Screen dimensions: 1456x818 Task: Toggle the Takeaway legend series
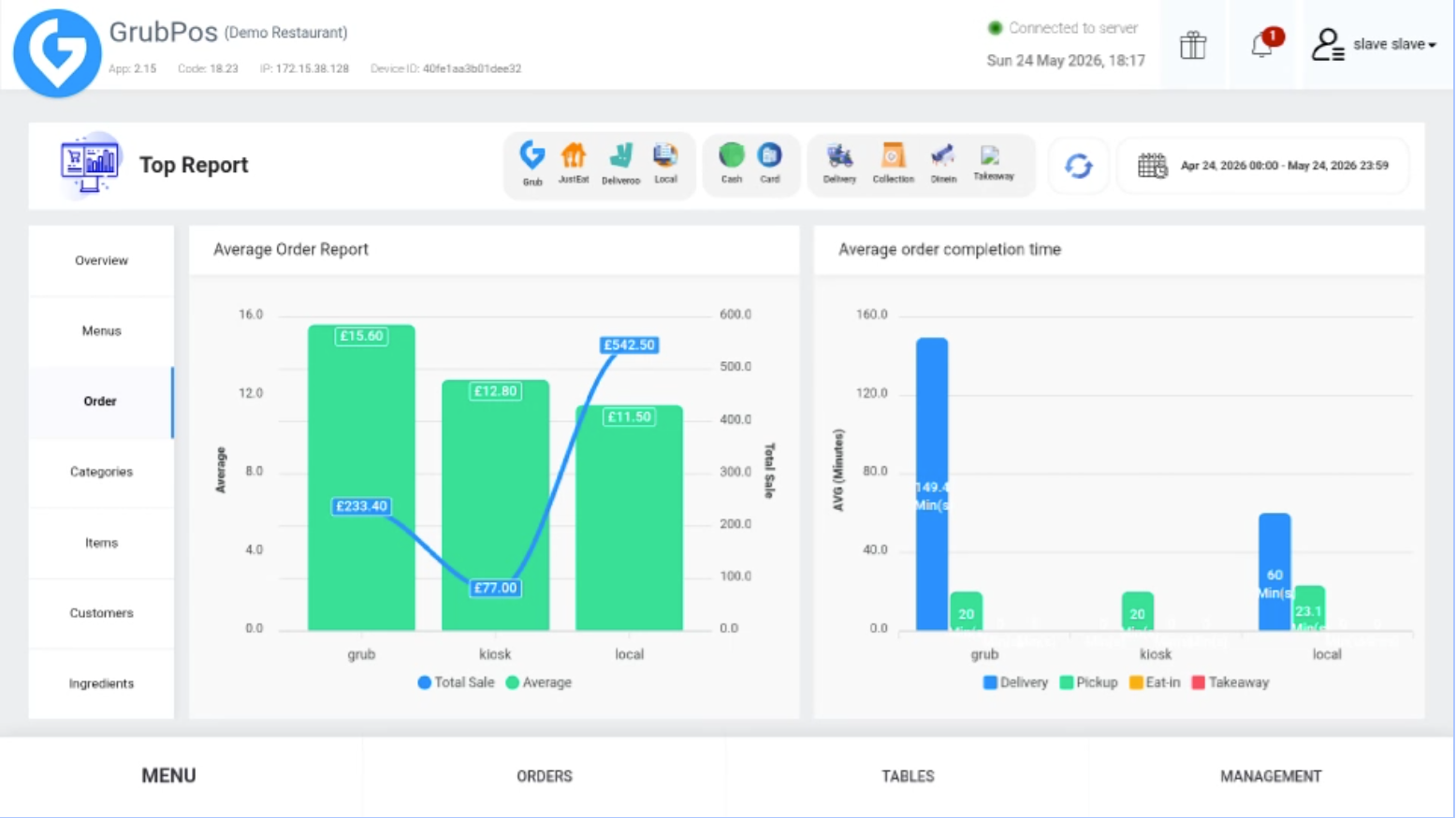[1230, 682]
